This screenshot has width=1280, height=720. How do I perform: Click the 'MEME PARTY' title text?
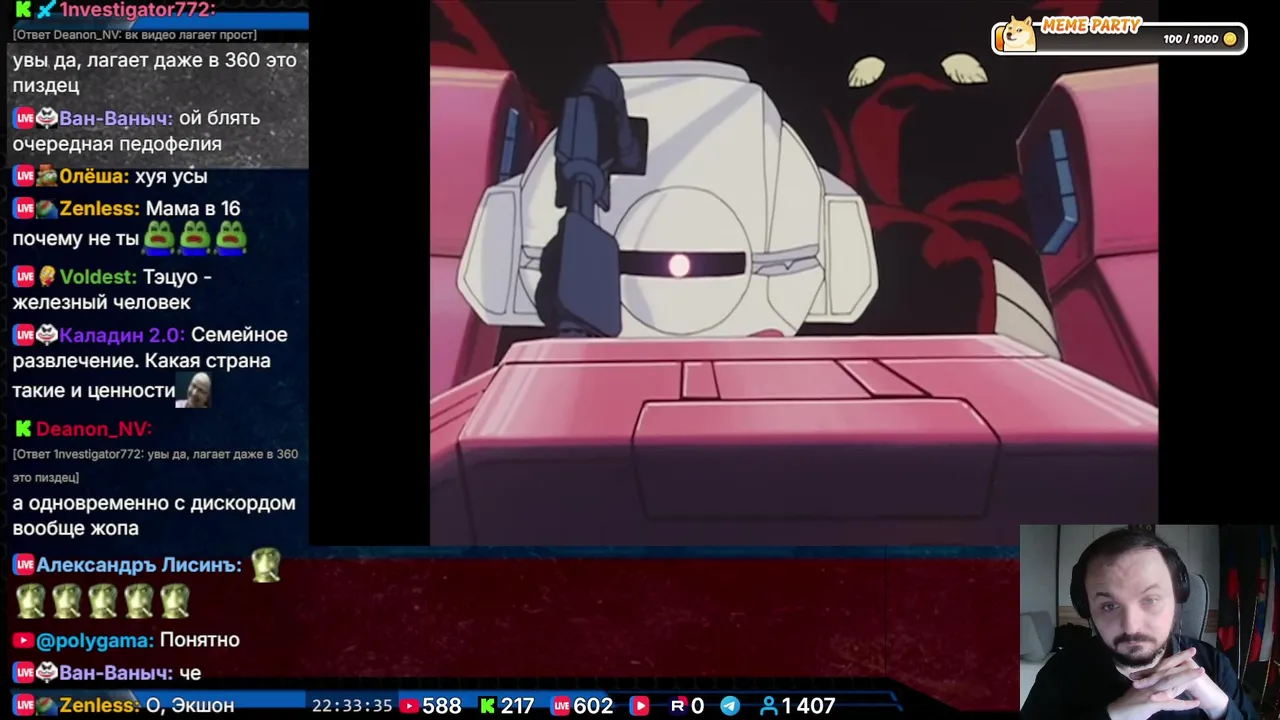click(x=1091, y=26)
